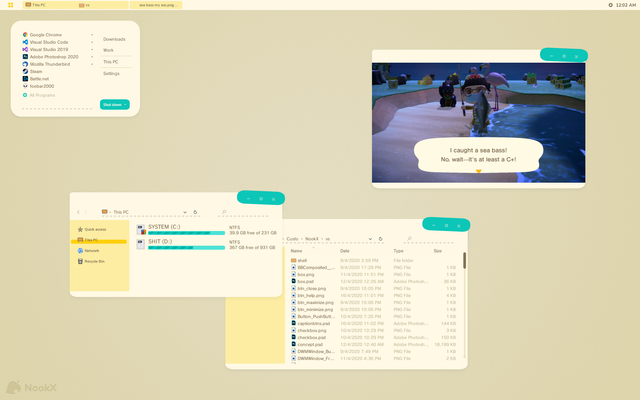The image size is (640, 400).
Task: Click NookX in the breadcrumb path
Action: coord(312,239)
